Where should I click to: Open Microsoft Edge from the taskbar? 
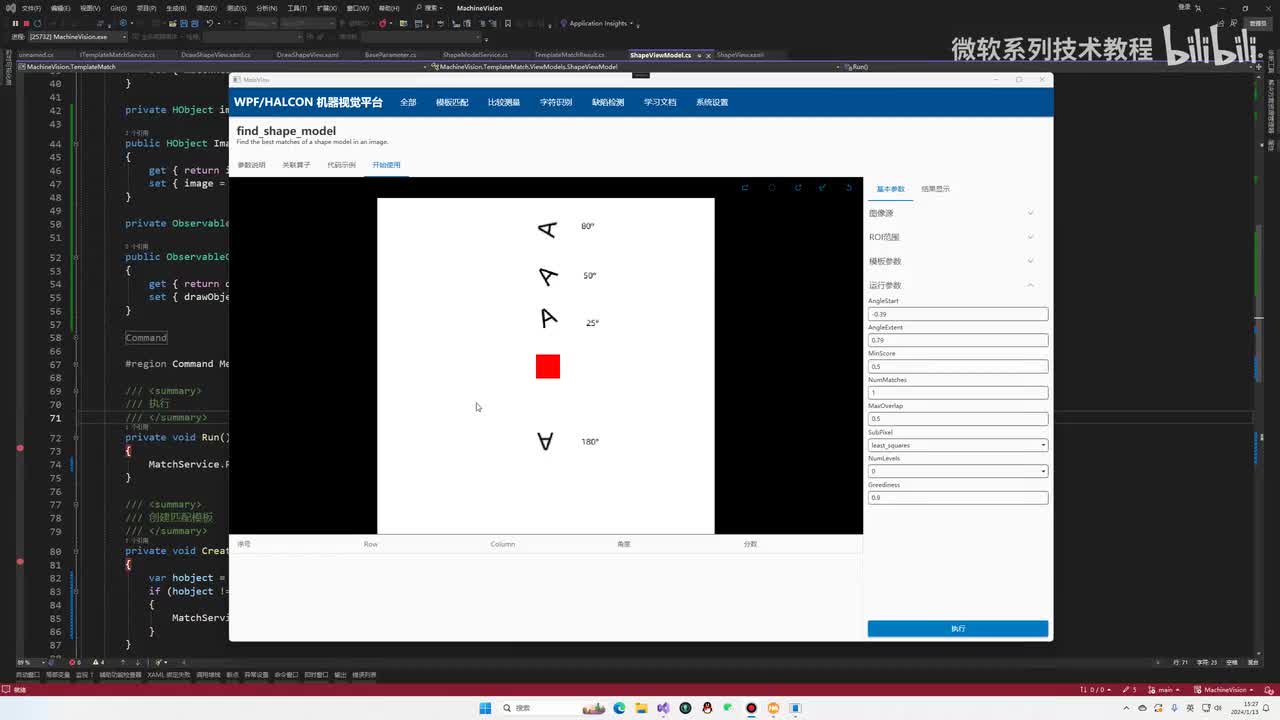[619, 708]
